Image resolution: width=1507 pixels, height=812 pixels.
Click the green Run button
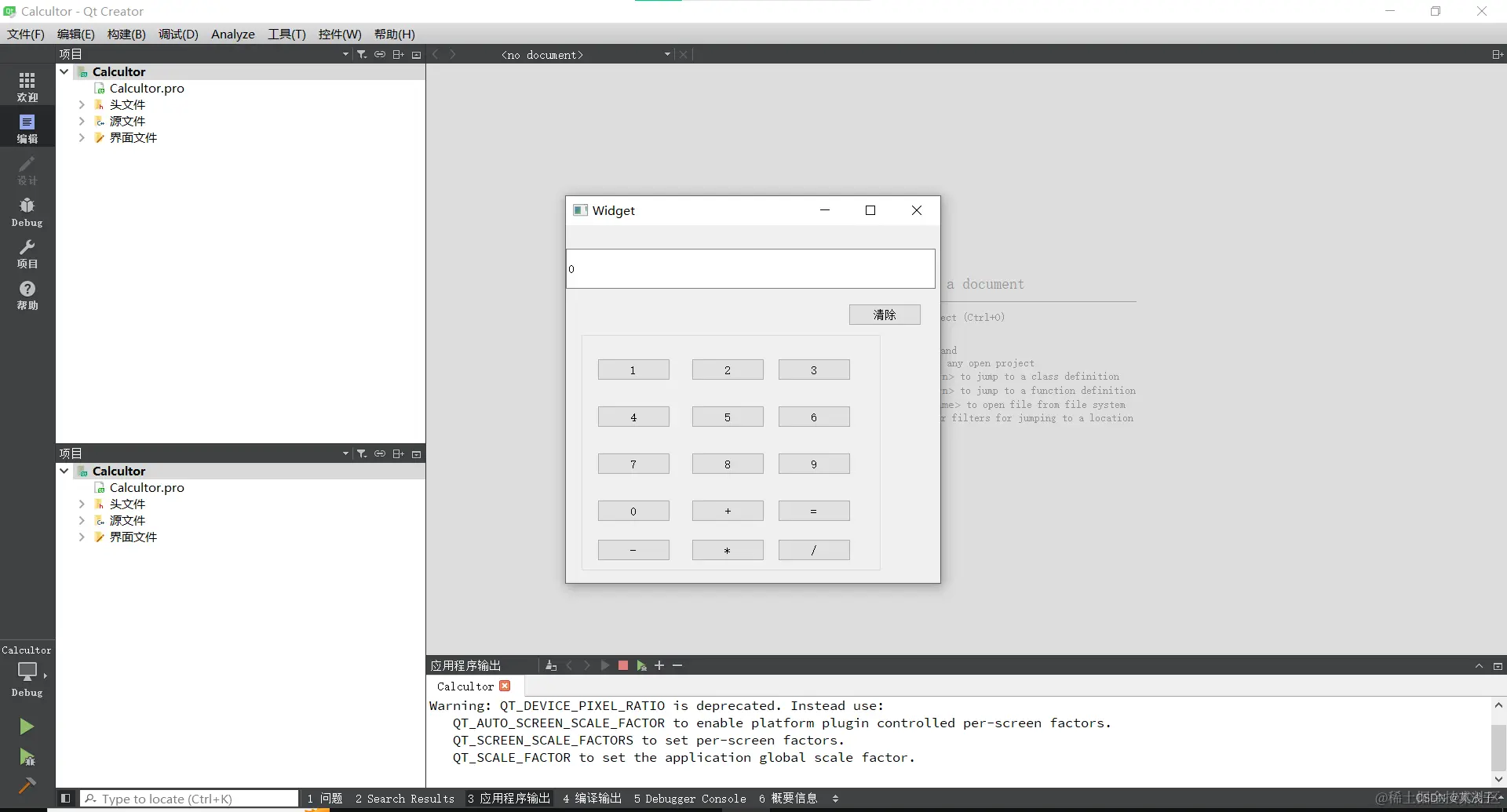click(x=27, y=726)
